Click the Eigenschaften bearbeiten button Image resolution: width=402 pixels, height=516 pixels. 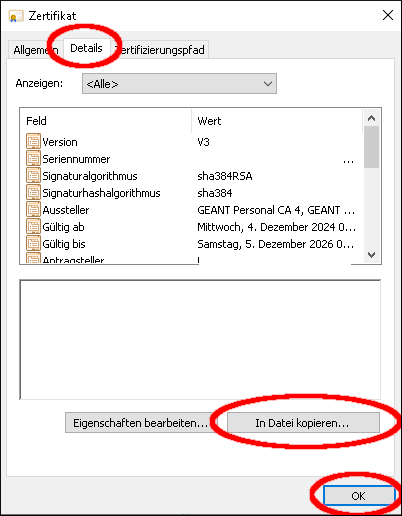tap(140, 423)
